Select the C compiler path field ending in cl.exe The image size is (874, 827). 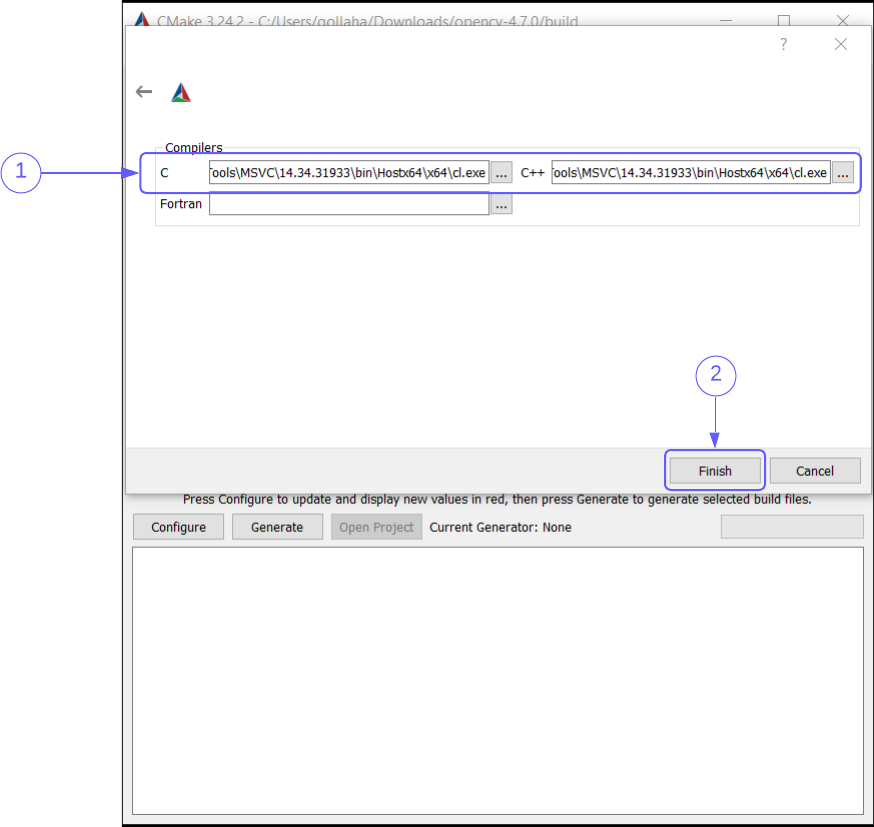coord(348,172)
